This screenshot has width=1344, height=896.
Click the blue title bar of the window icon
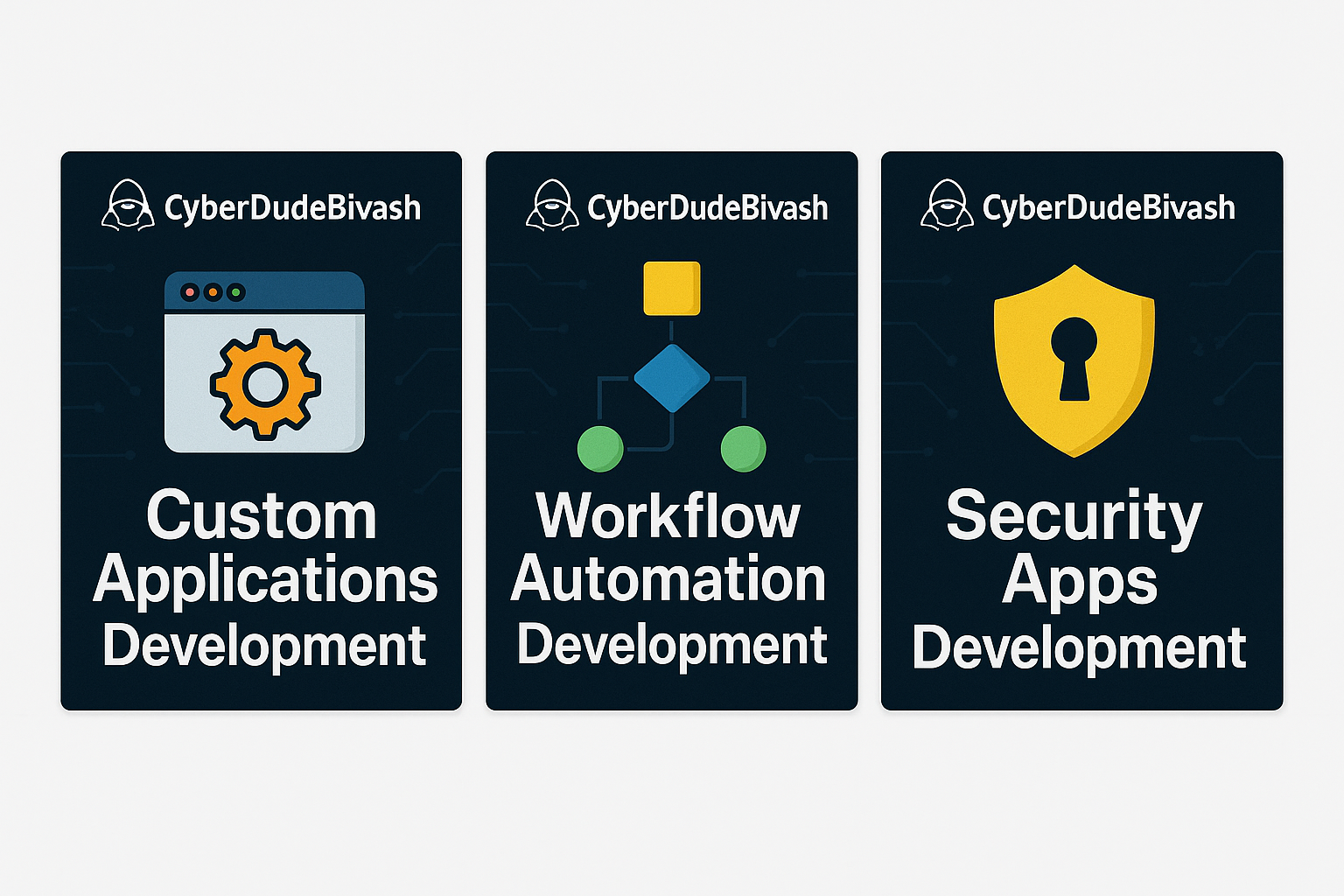click(x=297, y=292)
